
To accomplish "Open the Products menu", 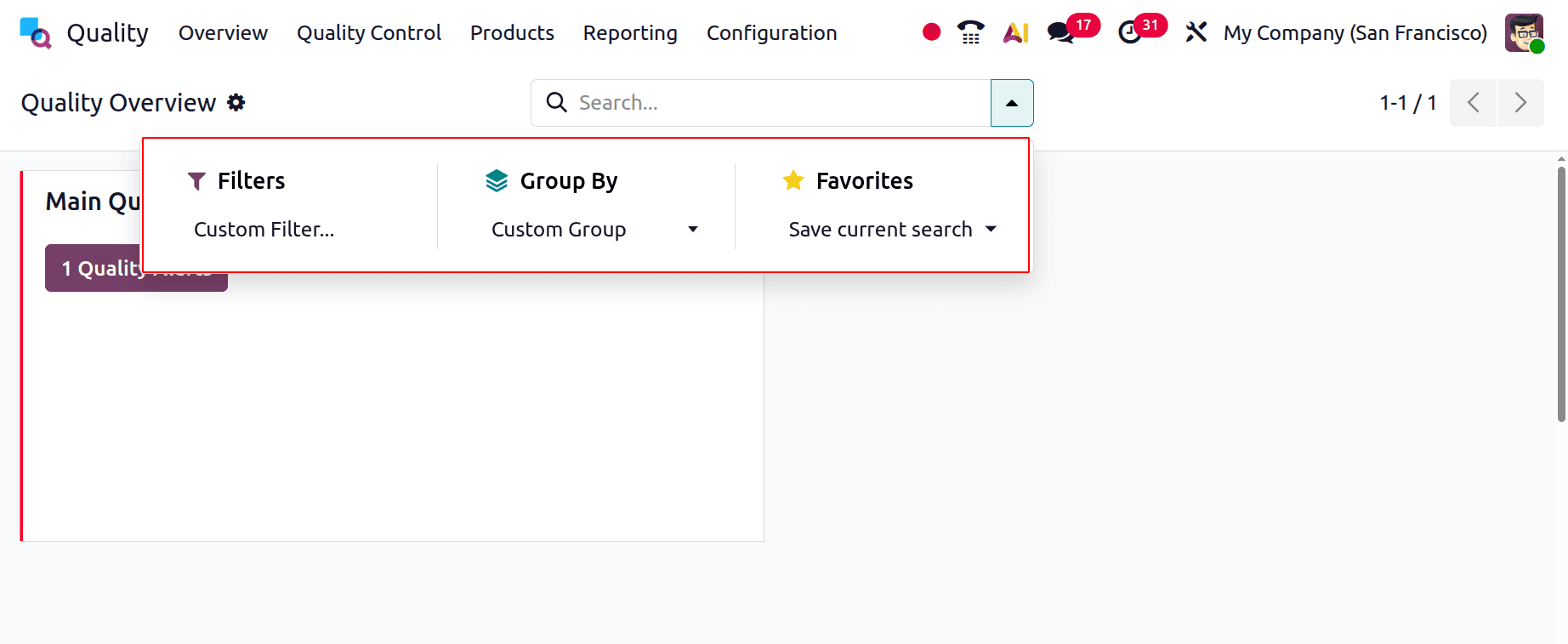I will tap(512, 33).
